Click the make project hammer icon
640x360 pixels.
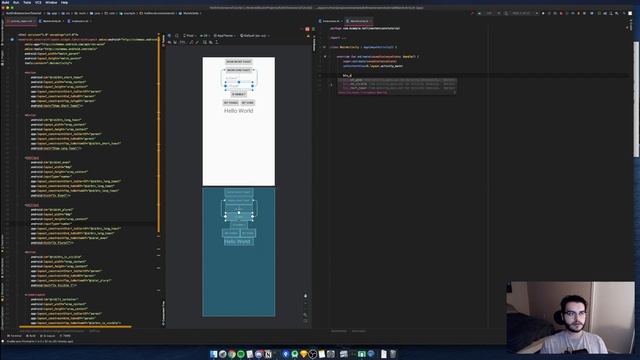pos(472,13)
